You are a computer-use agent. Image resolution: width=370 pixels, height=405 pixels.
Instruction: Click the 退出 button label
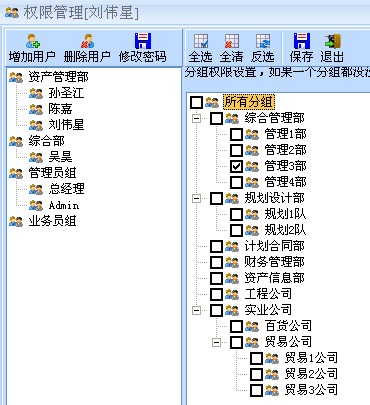coord(332,57)
